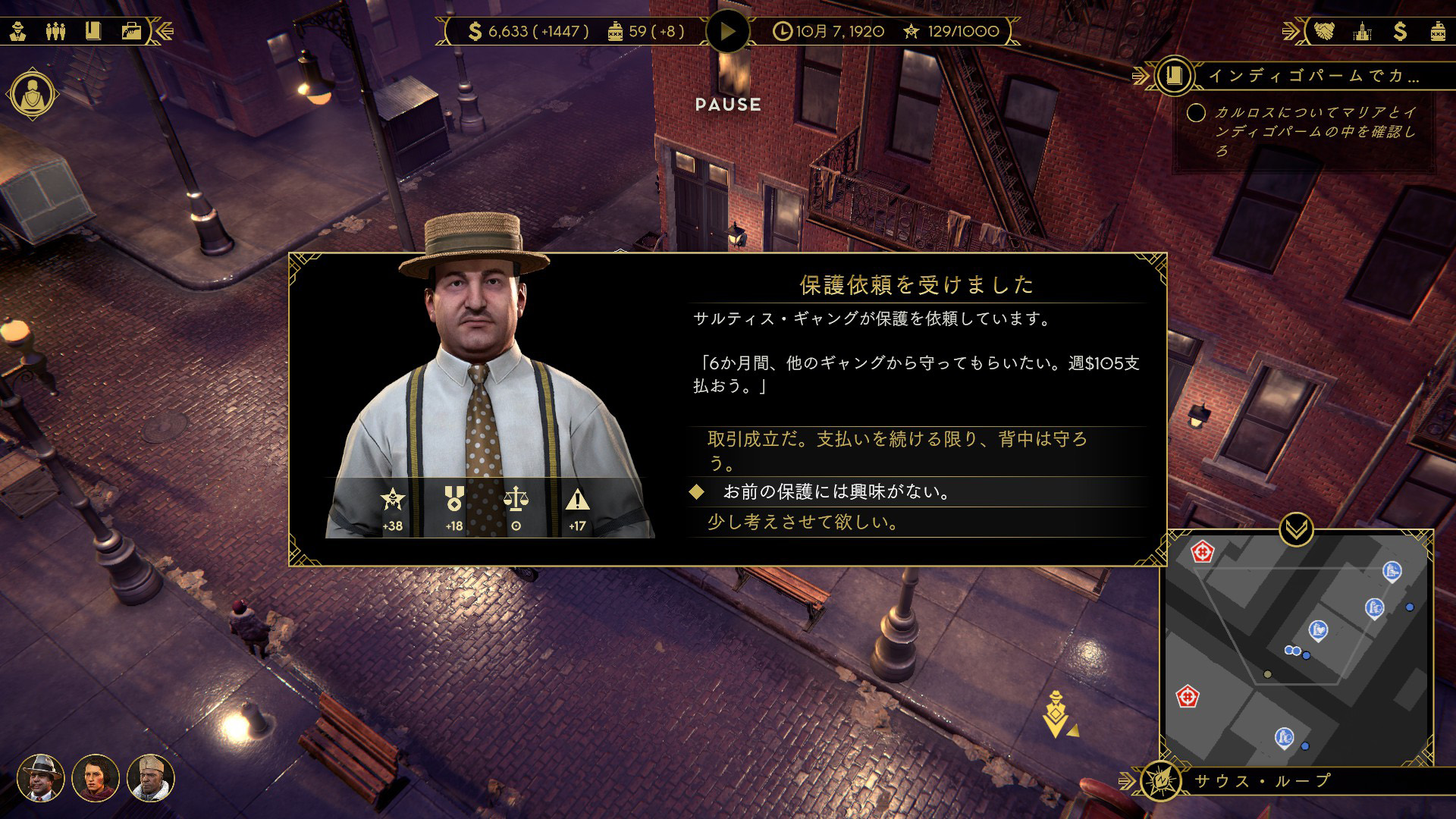1456x819 pixels.
Task: Toggle the カルロス quest objective circle
Action: click(1196, 113)
